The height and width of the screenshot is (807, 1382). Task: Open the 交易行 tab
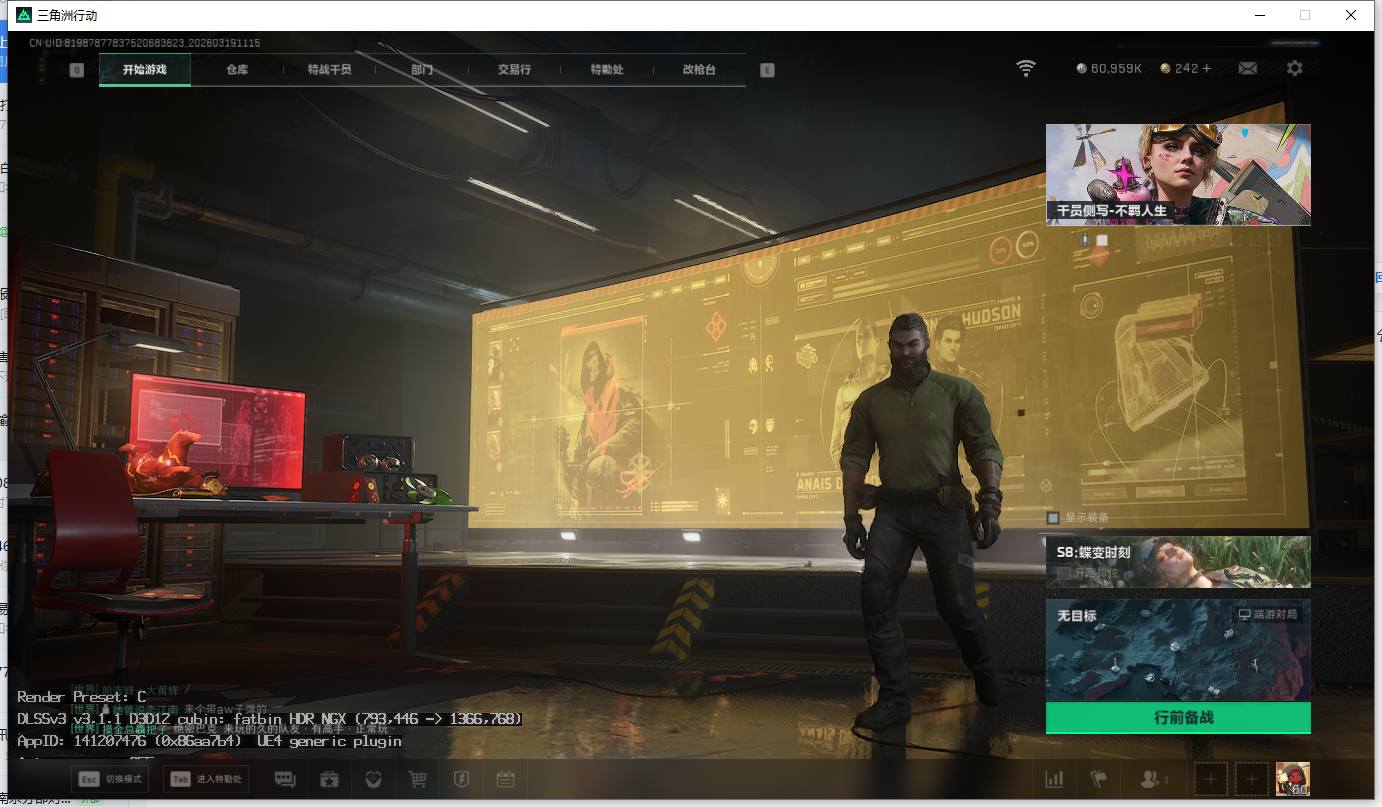click(x=514, y=70)
